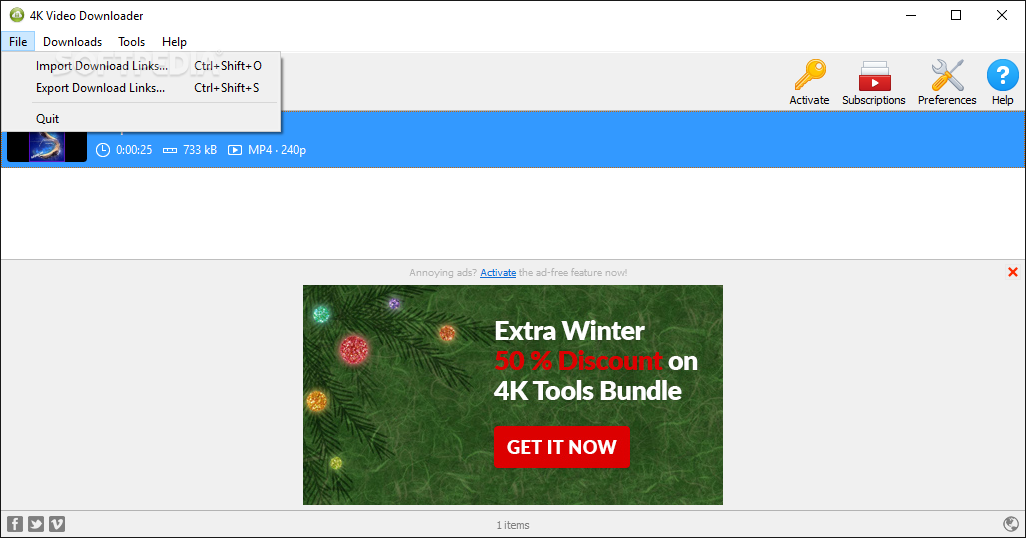Select the downloaded video thumbnail
Viewport: 1026px width, 538px height.
[47, 146]
